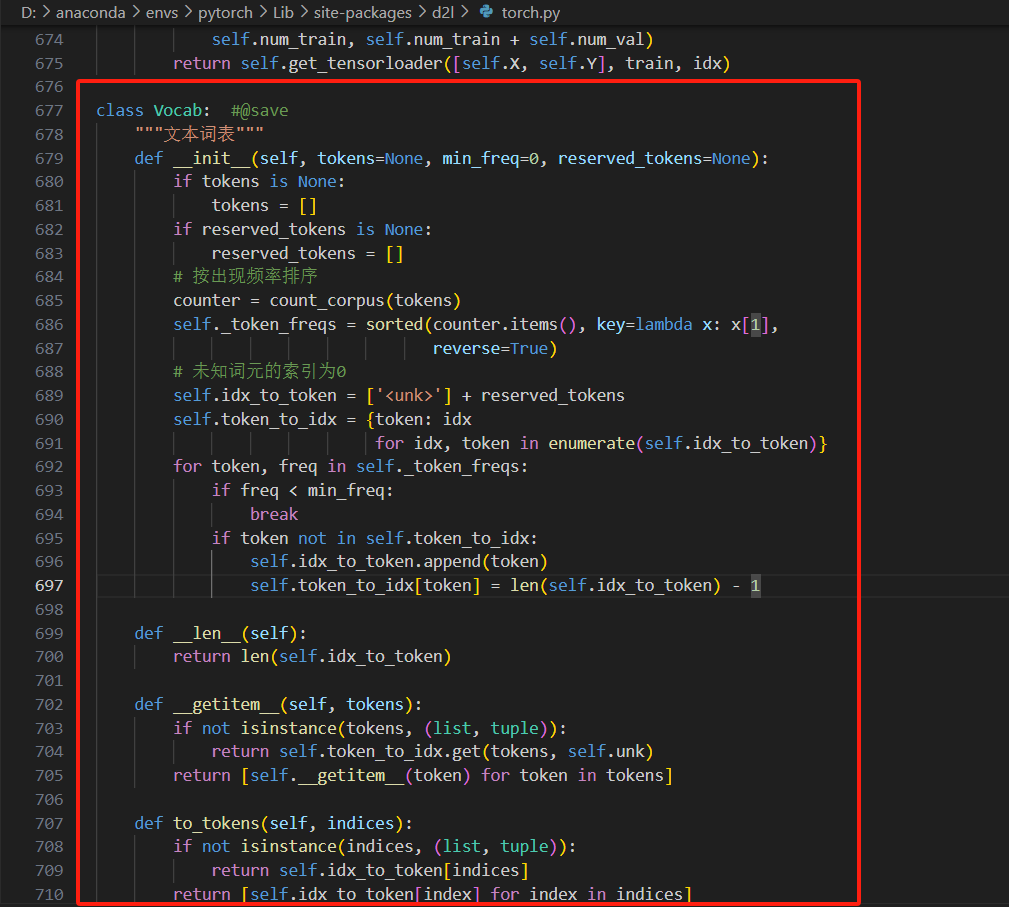The height and width of the screenshot is (907, 1009).
Task: Open the Lib breadcrumb segment
Action: 283,12
